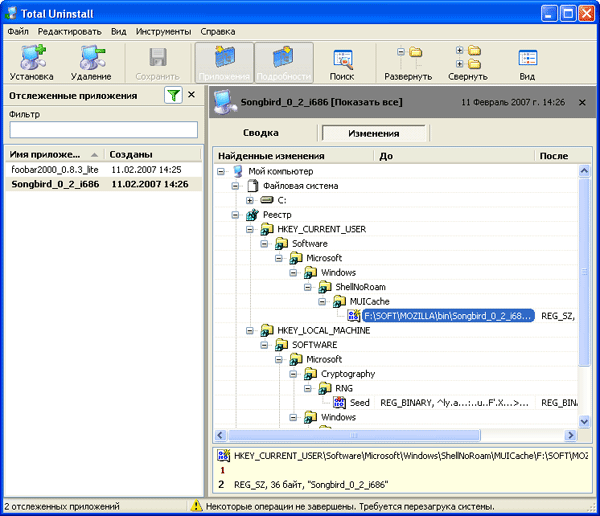Collapse the RNG node

pos(308,389)
